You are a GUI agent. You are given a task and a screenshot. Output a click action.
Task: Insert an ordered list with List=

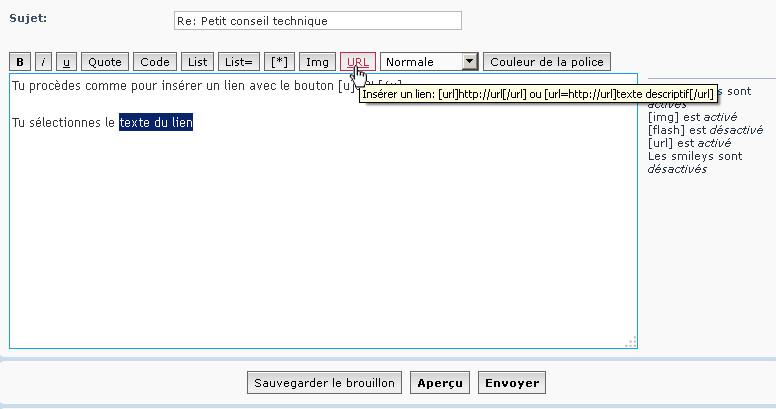pos(238,62)
